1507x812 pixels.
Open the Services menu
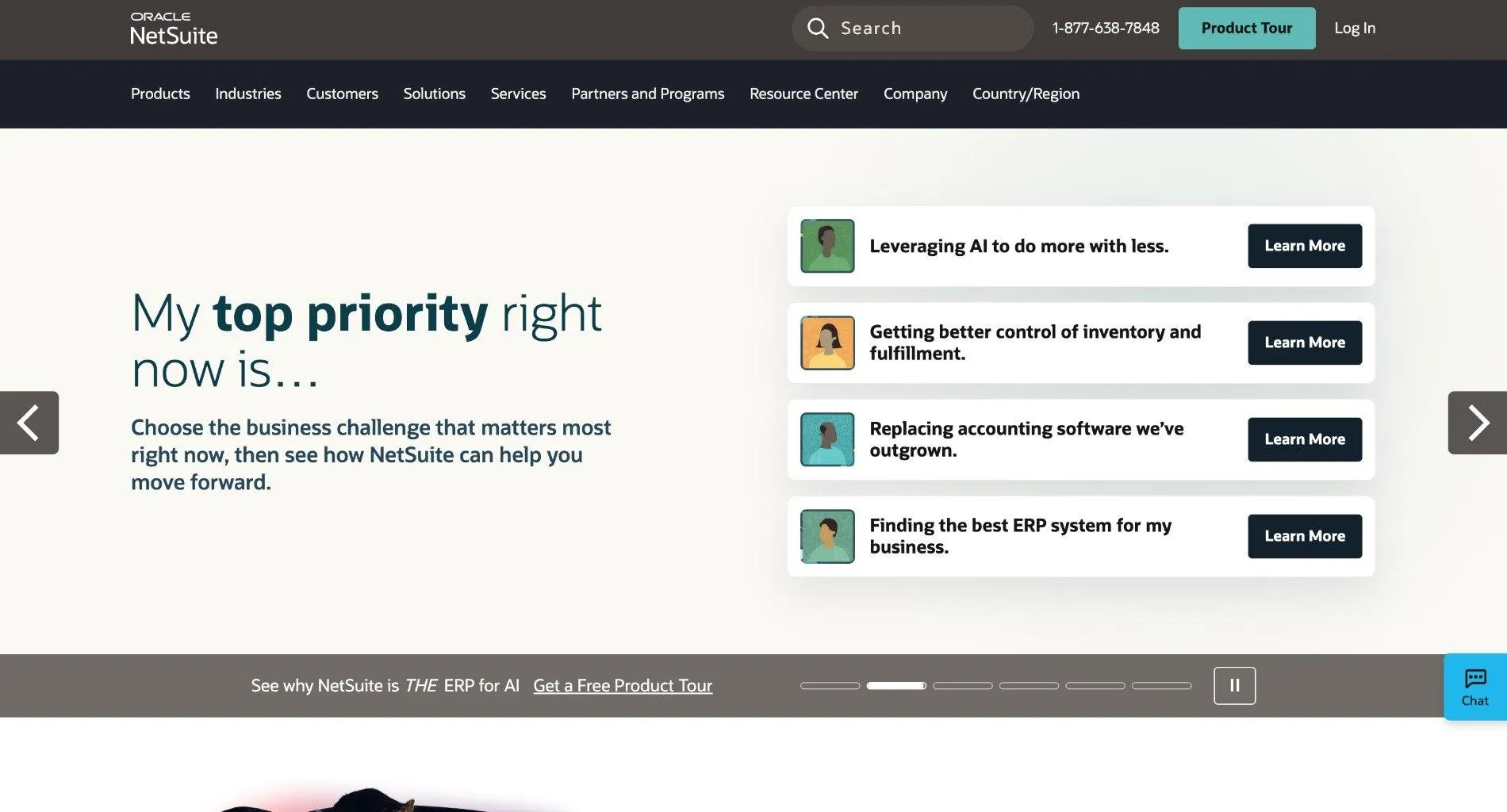tap(519, 94)
